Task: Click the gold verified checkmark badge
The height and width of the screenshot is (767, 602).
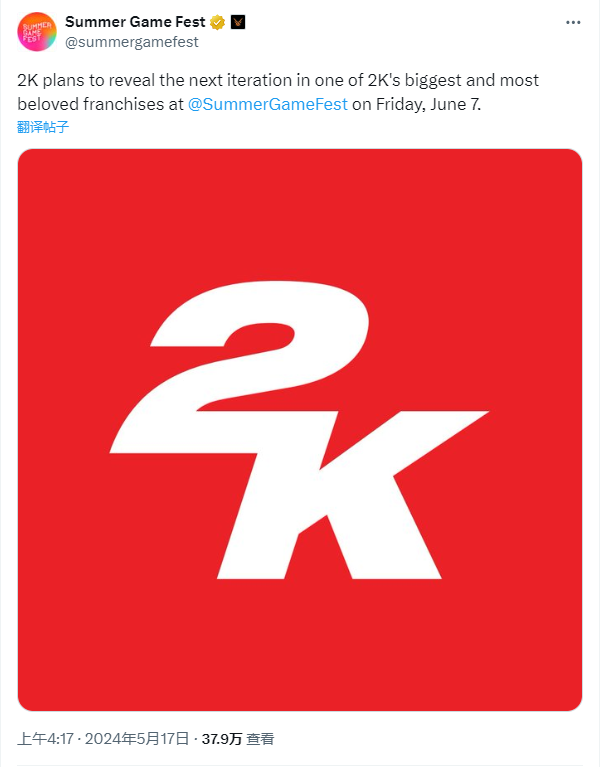Action: [216, 23]
